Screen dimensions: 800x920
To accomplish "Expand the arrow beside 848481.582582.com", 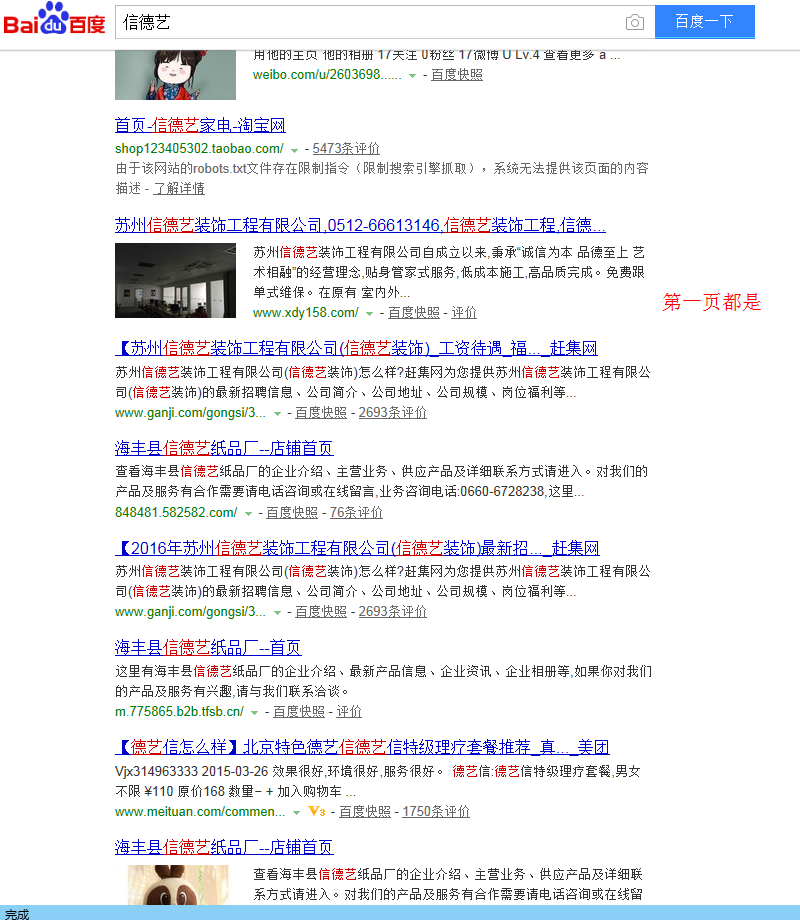I will 248,514.
